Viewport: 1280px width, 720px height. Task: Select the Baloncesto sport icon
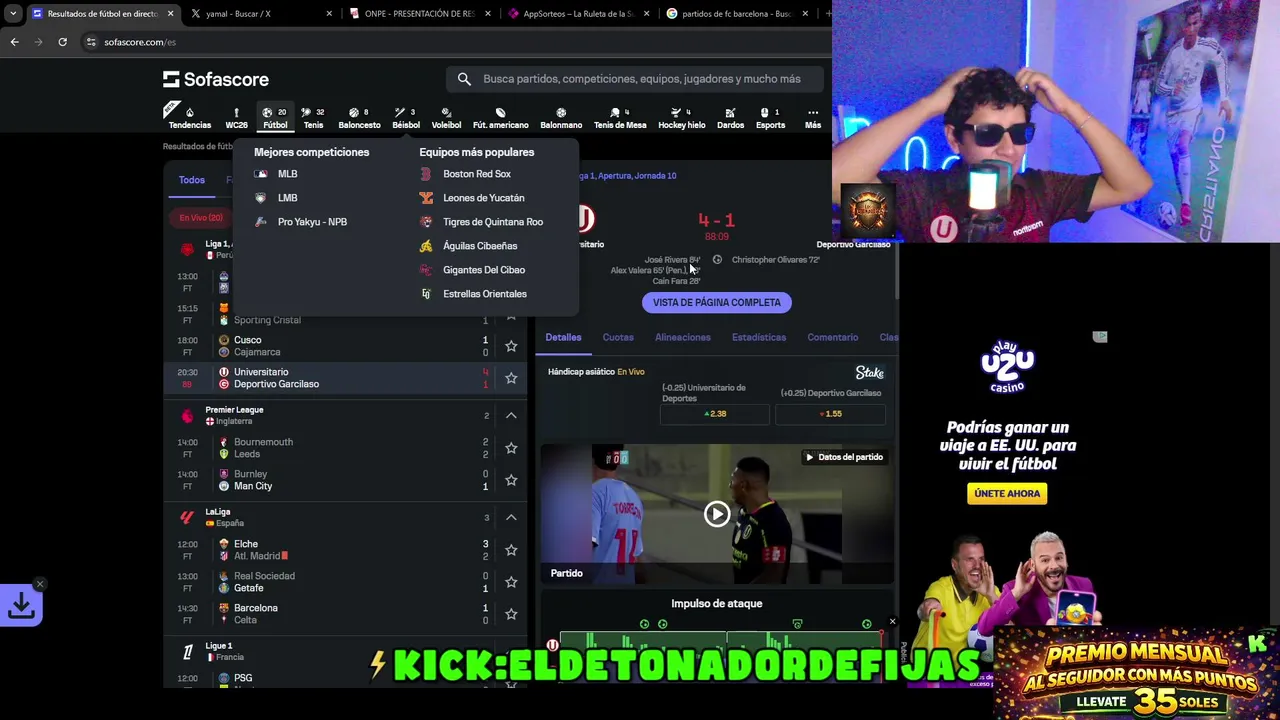[359, 118]
